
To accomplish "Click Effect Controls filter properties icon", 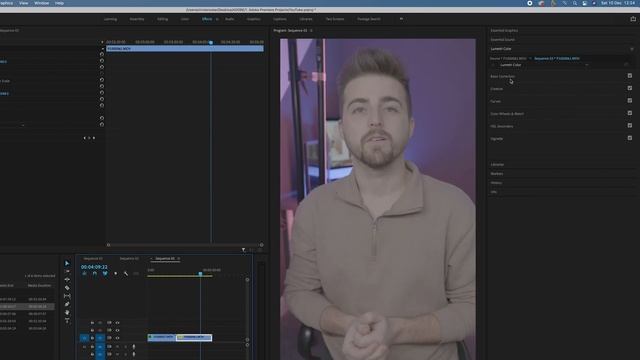I will point(244,250).
